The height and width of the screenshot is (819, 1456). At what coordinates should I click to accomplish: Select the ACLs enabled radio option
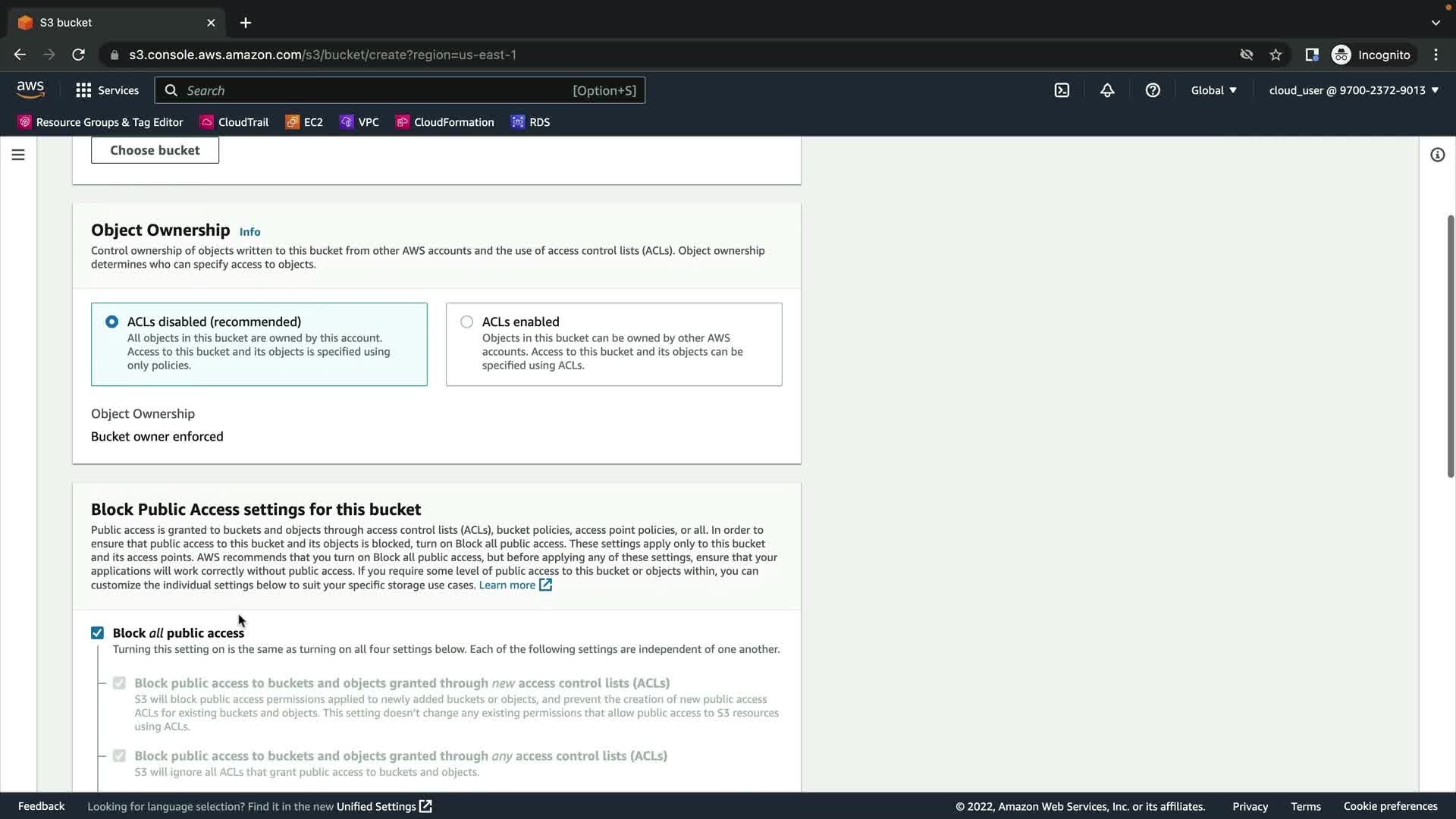click(466, 322)
